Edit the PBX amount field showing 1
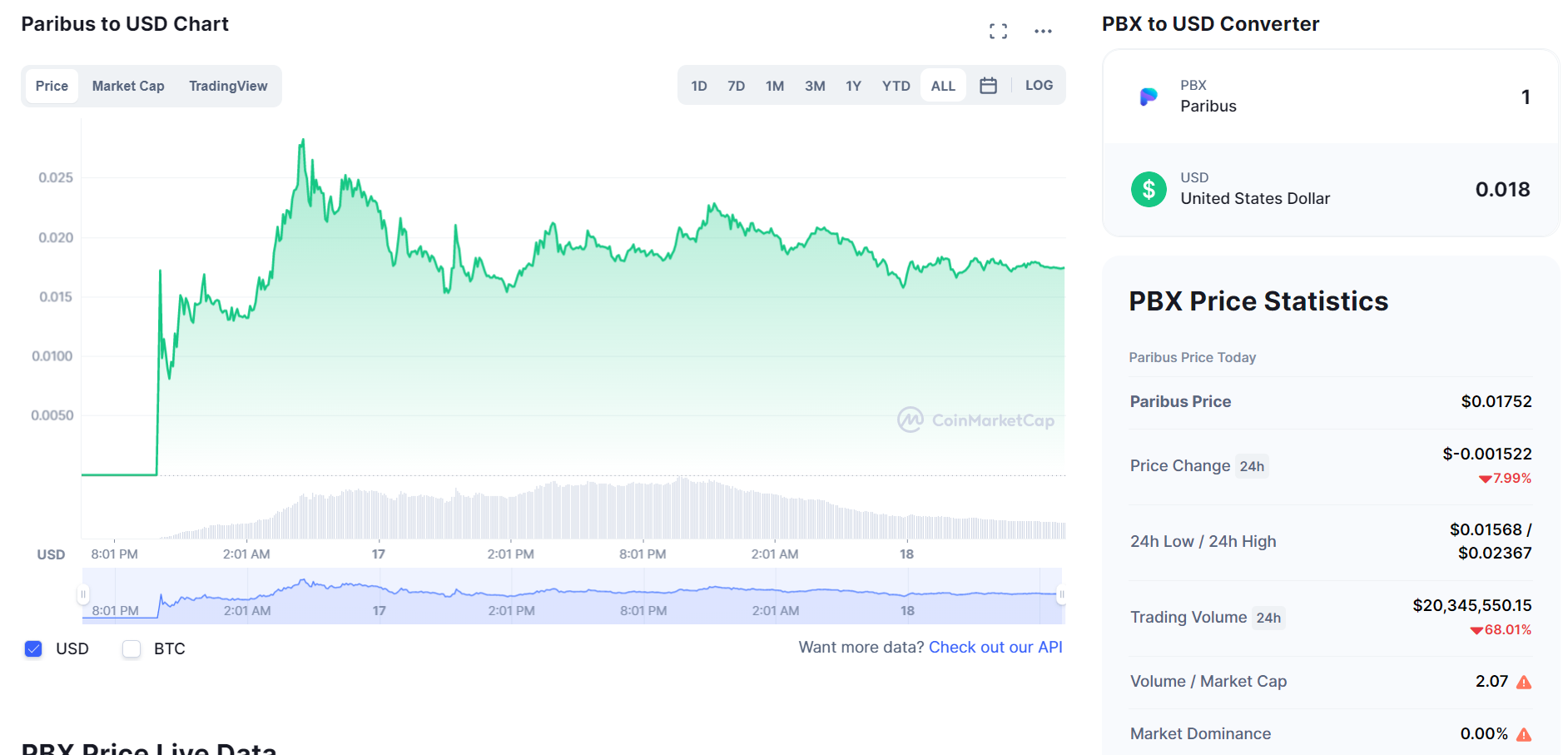Screen dimensions: 1568x755 (1526, 97)
